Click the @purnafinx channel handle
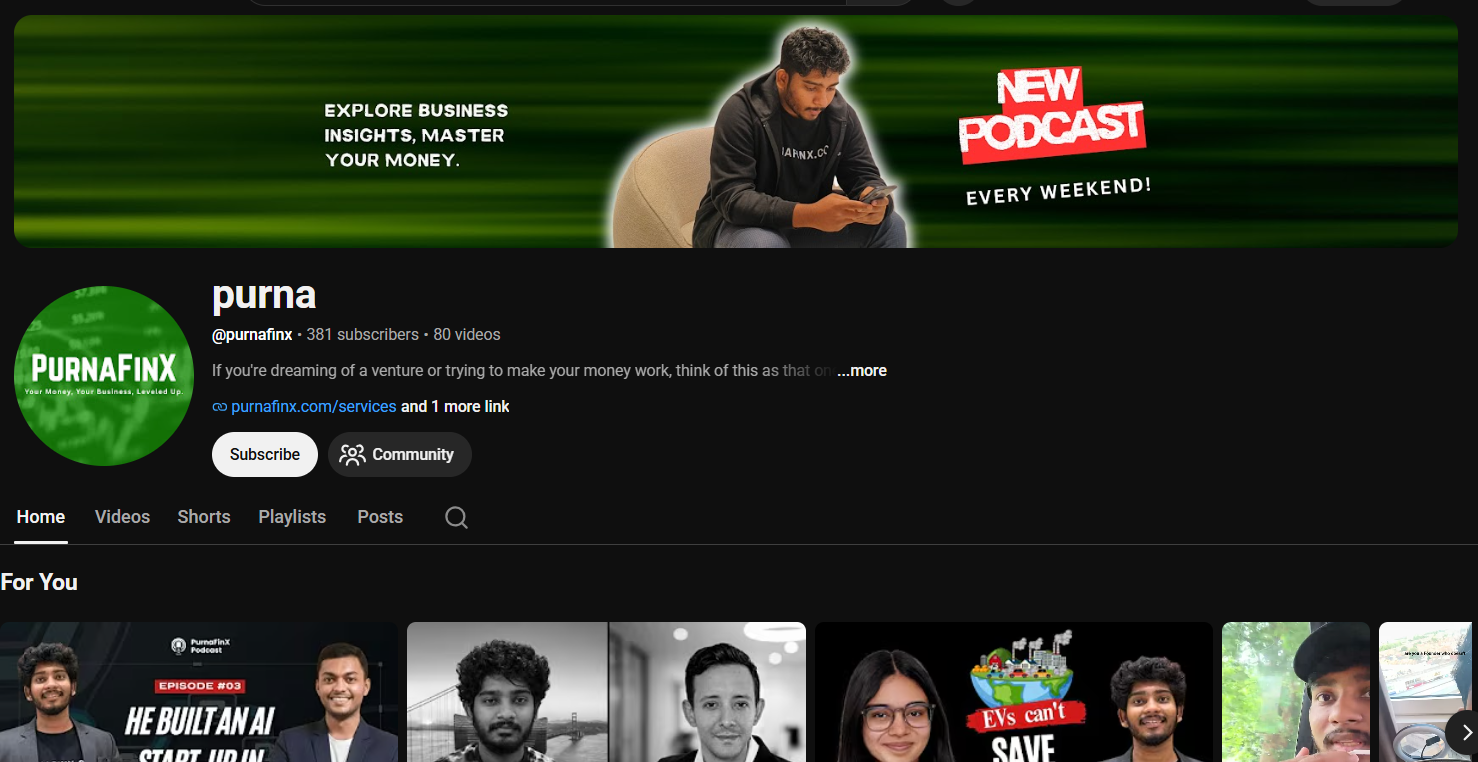 click(x=252, y=335)
